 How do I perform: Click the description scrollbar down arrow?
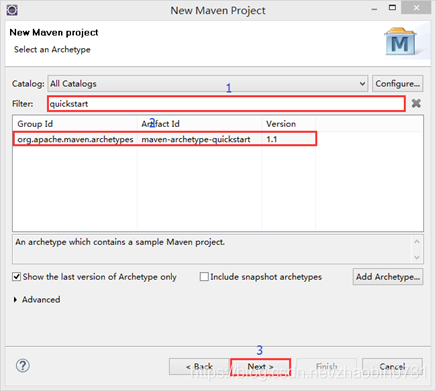(x=417, y=257)
